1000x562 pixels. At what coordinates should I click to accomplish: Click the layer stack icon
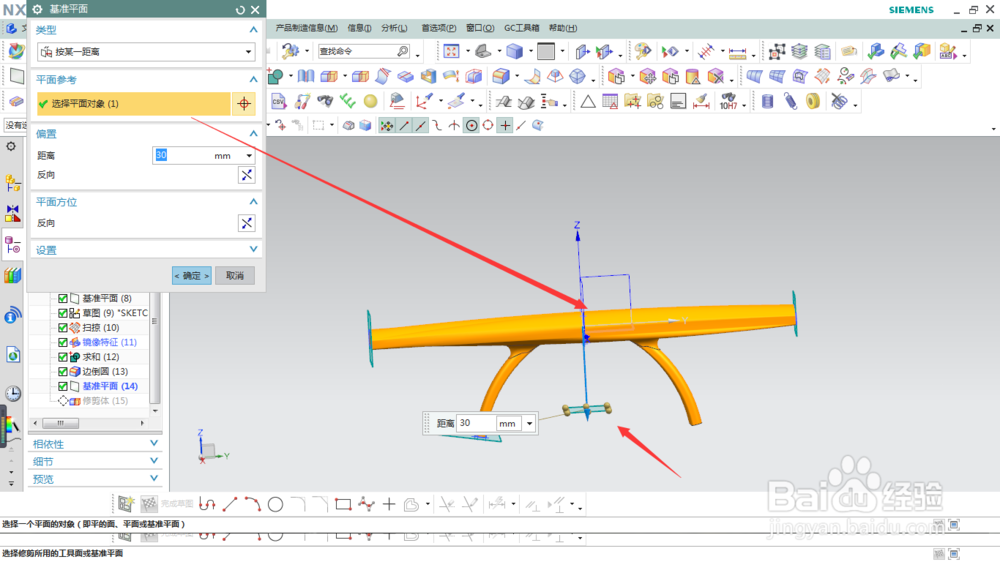[x=799, y=51]
